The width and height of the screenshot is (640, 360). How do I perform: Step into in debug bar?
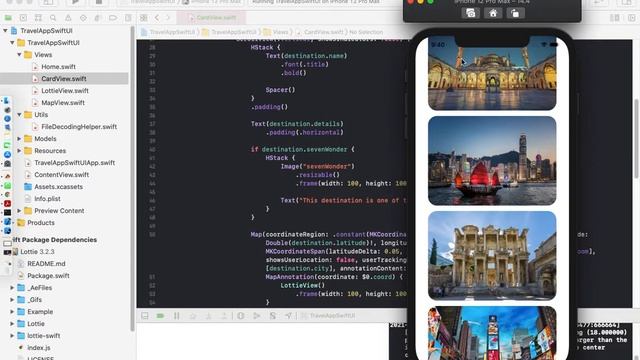(x=209, y=316)
